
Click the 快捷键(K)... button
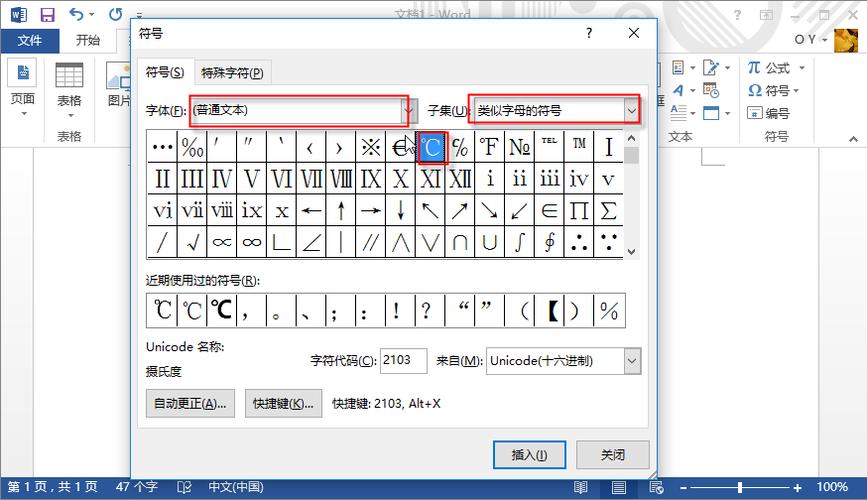(x=283, y=403)
